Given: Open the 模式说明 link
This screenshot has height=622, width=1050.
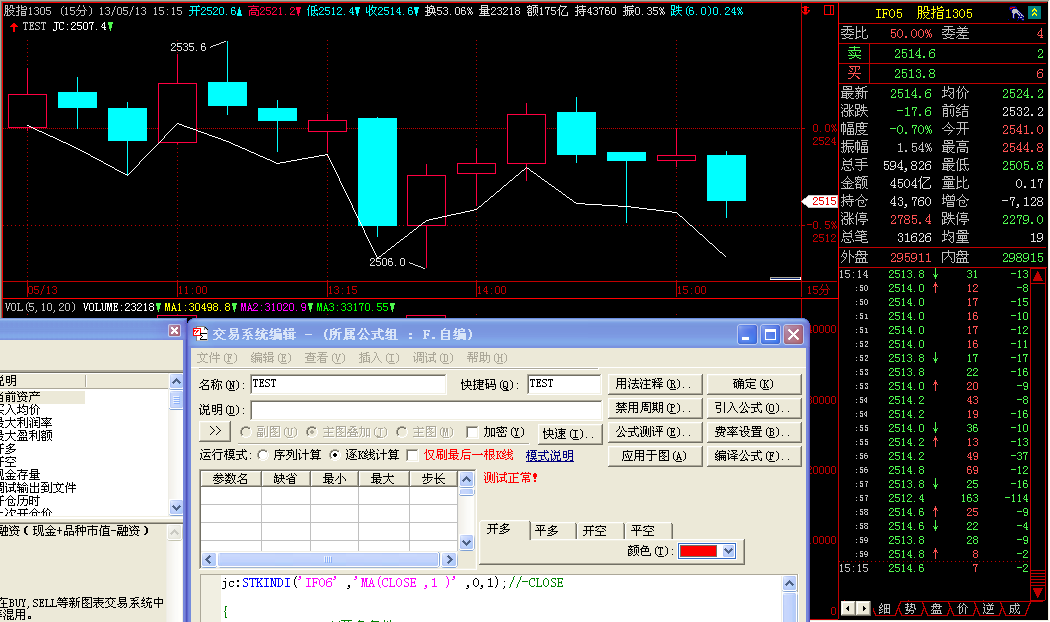Looking at the screenshot, I should 549,455.
